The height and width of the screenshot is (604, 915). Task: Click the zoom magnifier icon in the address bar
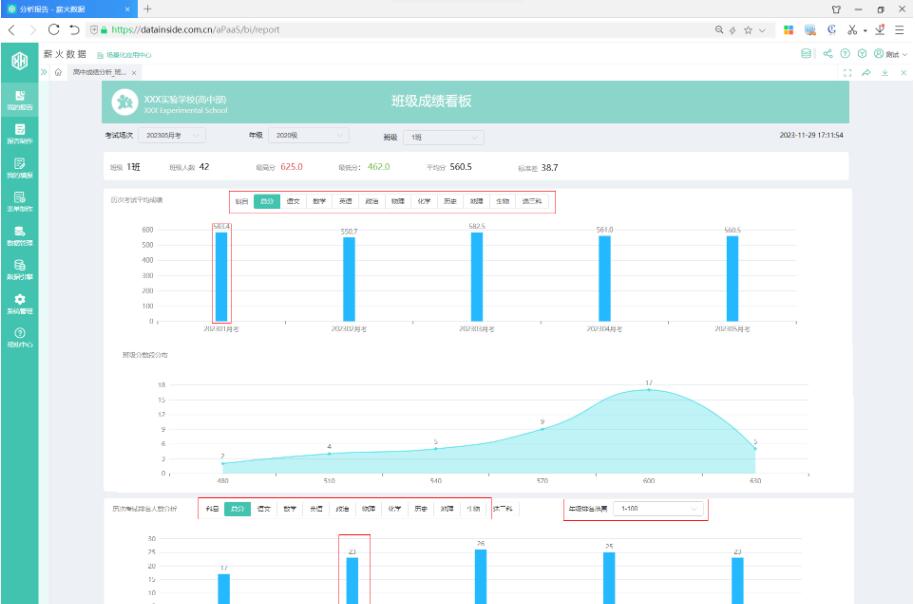pos(719,30)
